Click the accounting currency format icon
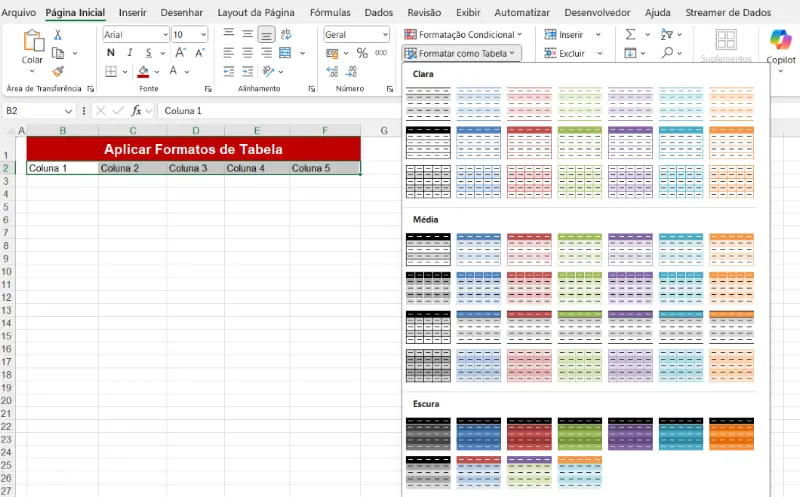The height and width of the screenshot is (497, 800). click(332, 53)
